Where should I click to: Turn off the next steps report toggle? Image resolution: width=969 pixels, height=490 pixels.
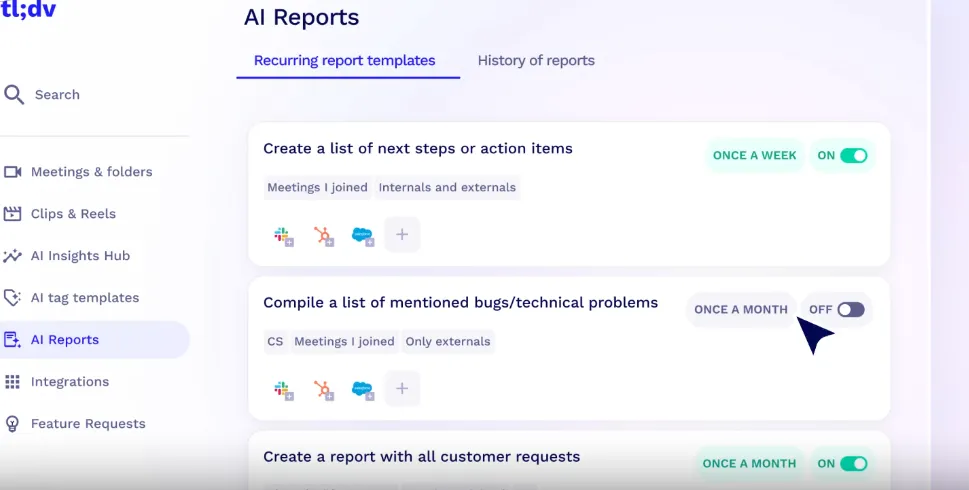(853, 156)
